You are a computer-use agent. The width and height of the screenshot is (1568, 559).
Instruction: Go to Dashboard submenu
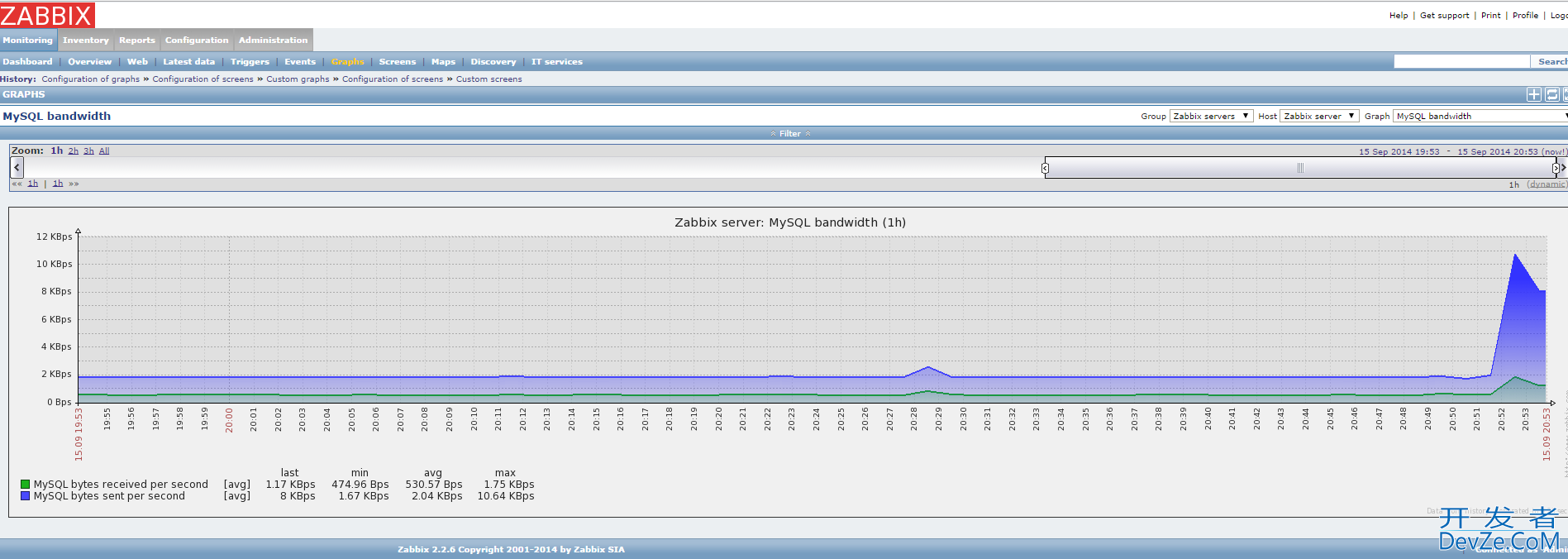[x=27, y=61]
